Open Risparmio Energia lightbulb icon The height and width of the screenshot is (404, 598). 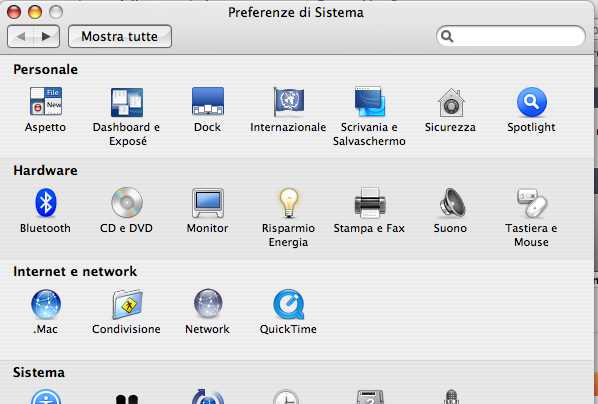point(289,203)
